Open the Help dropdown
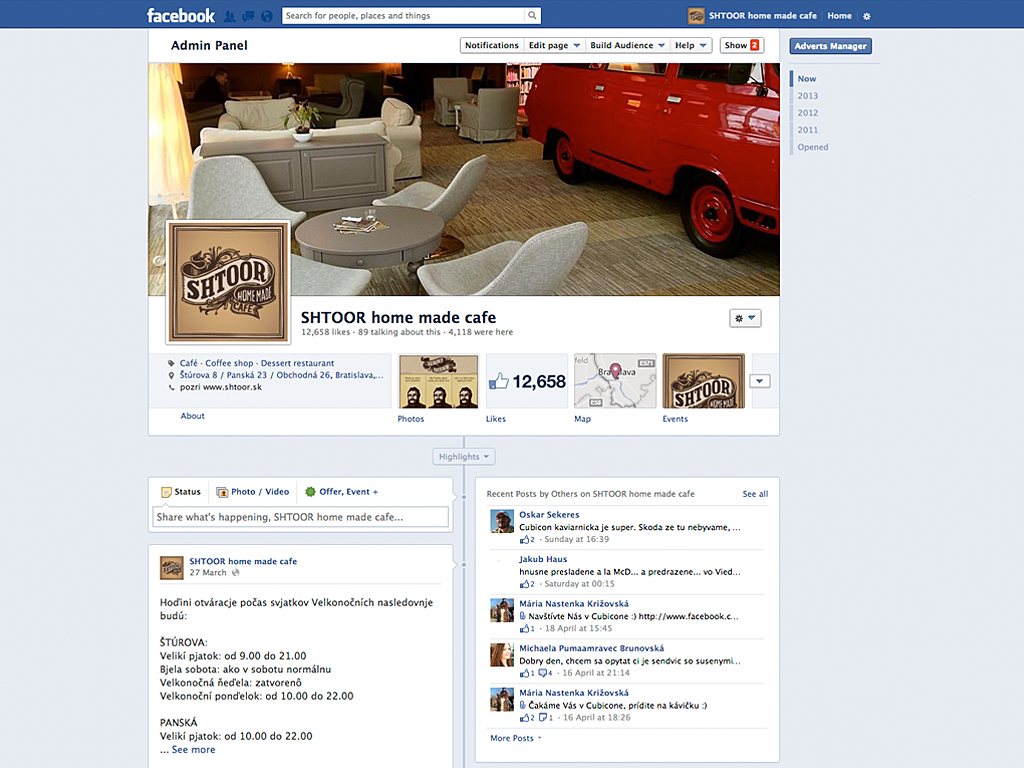This screenshot has width=1024, height=768. [x=691, y=45]
